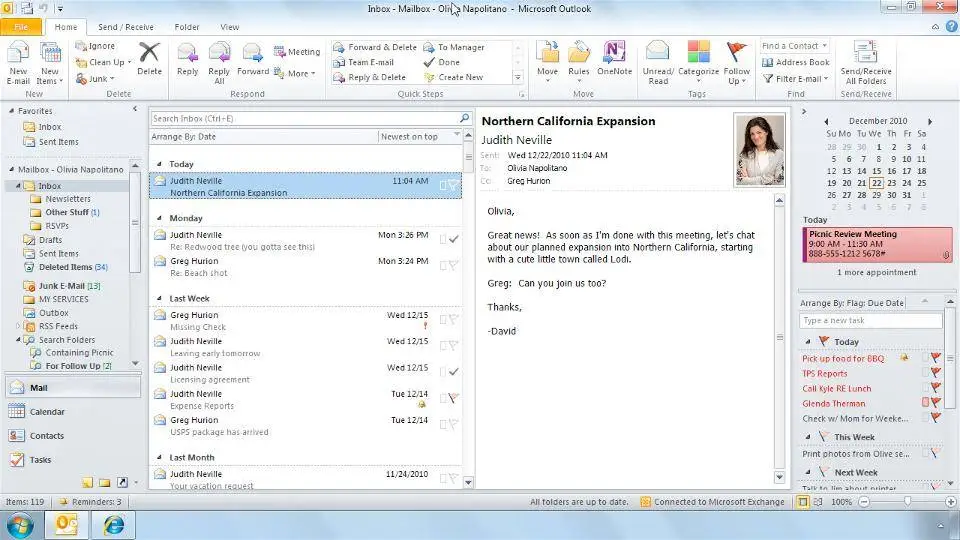Open the Junk dropdown

96,79
